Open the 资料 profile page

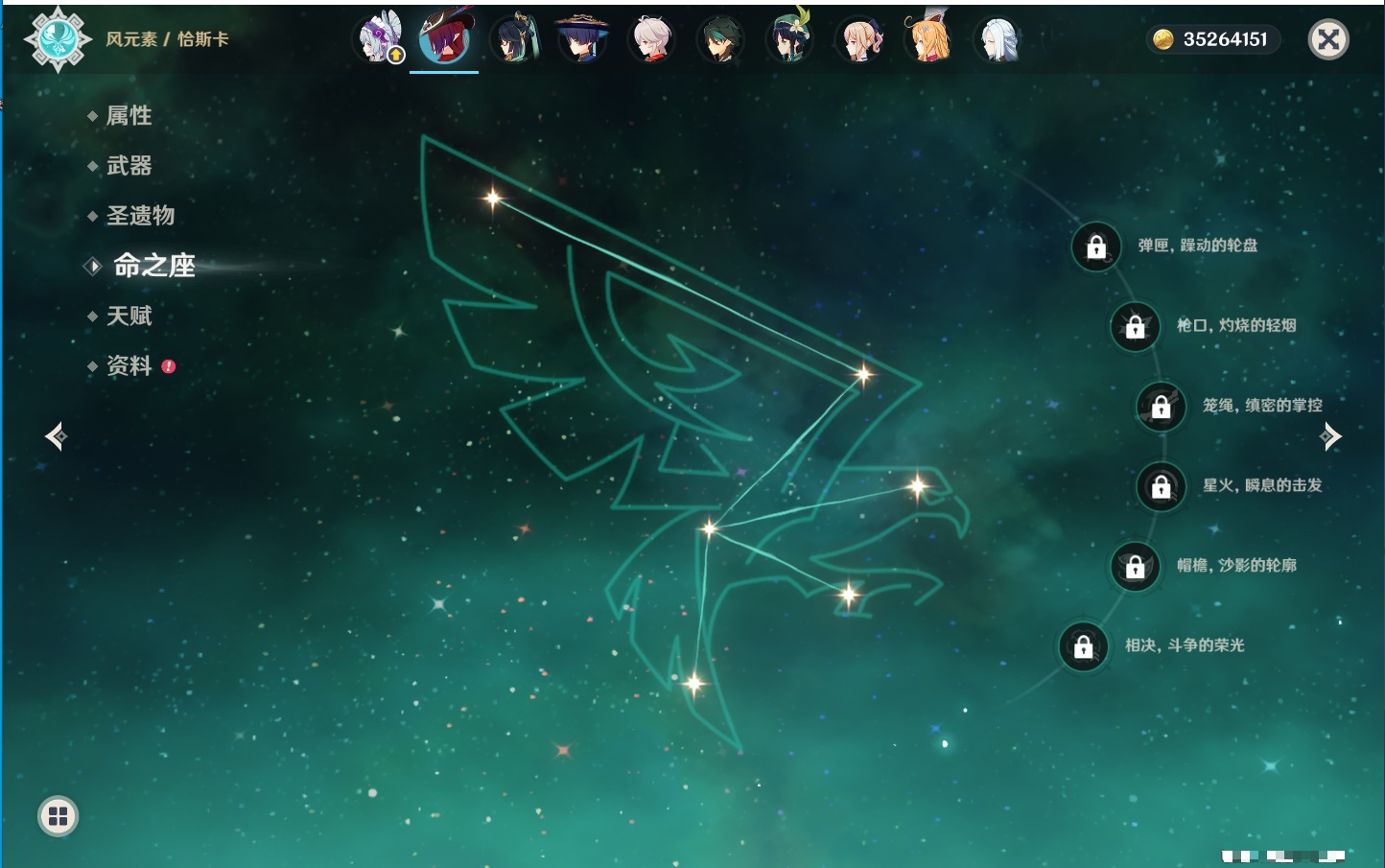(129, 365)
